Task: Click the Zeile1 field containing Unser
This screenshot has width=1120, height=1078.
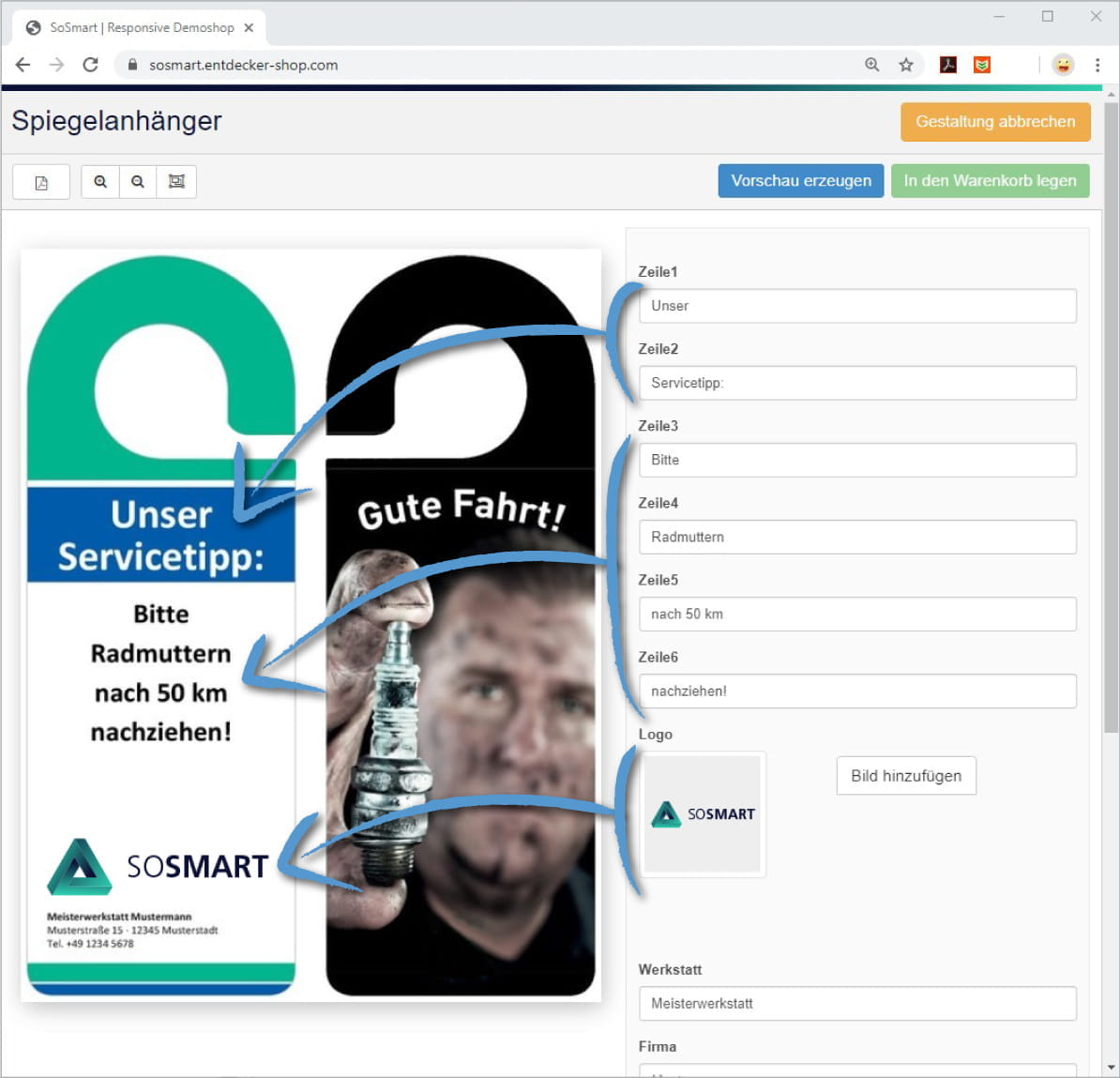Action: pos(856,306)
